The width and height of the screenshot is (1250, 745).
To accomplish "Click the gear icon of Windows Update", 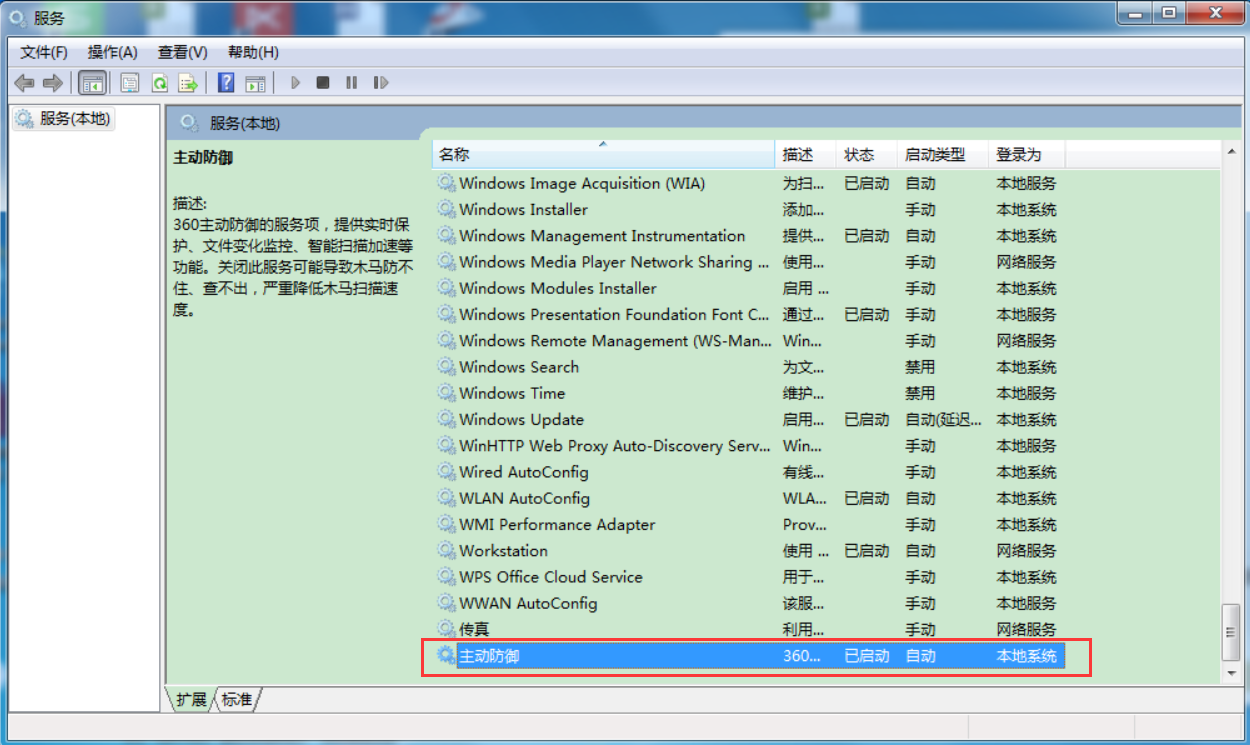I will pos(446,419).
